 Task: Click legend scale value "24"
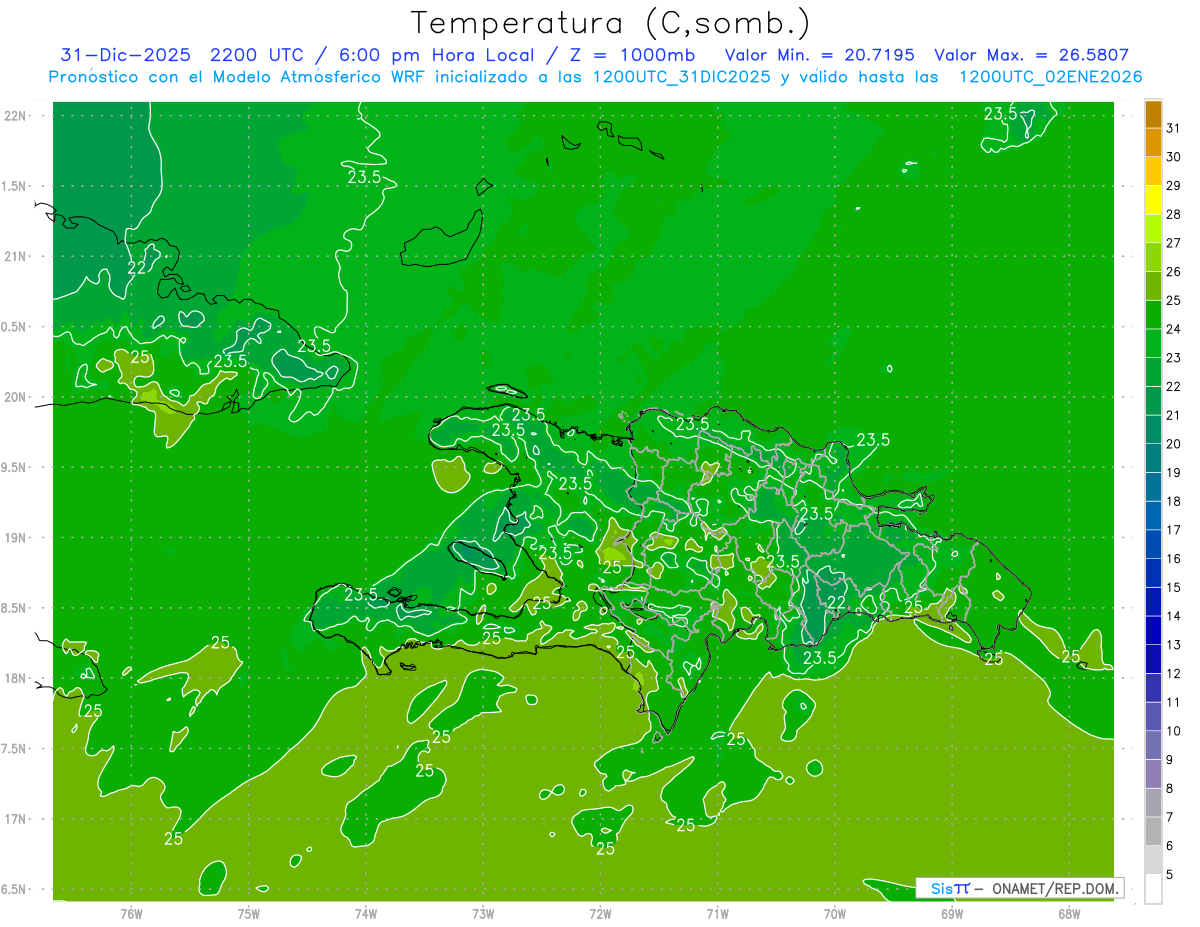coord(1173,329)
